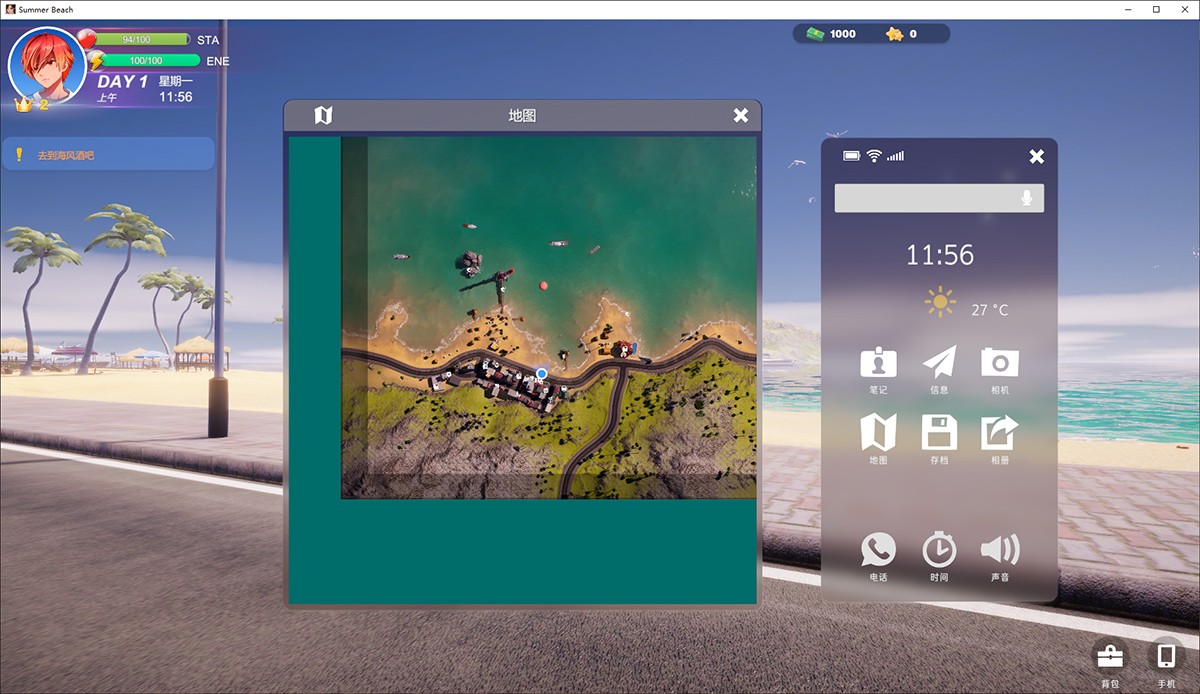
Task: Open the Notes (笔记) app icon
Action: pyautogui.click(x=878, y=363)
